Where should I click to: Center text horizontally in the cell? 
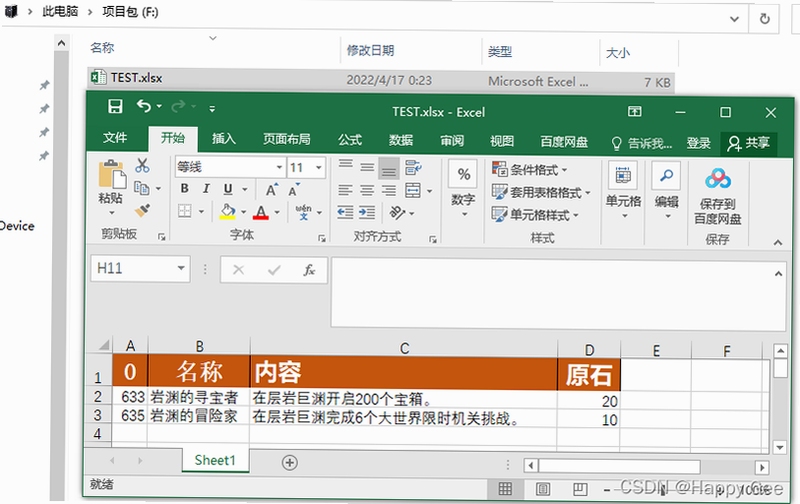(x=367, y=191)
